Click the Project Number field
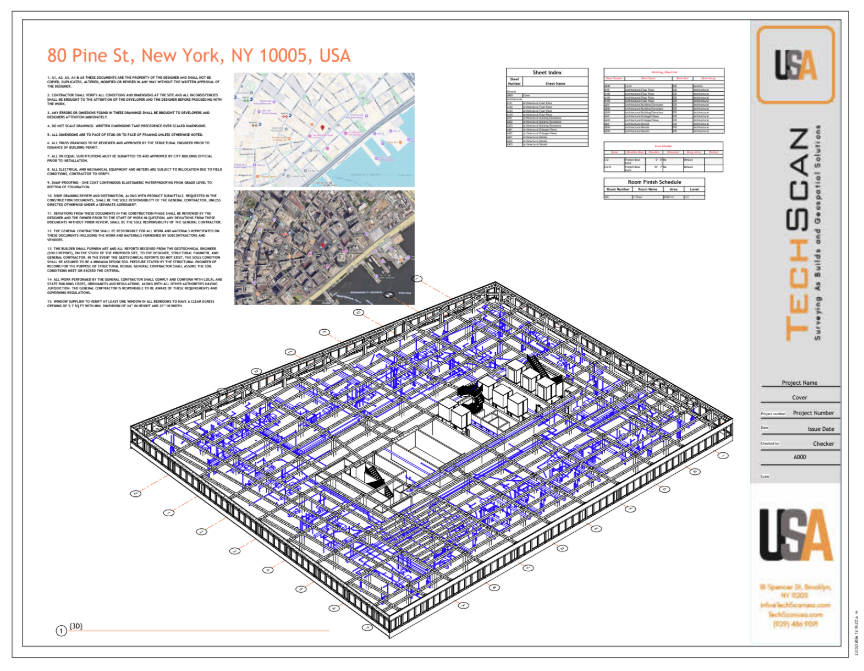864x671 pixels. 813,412
